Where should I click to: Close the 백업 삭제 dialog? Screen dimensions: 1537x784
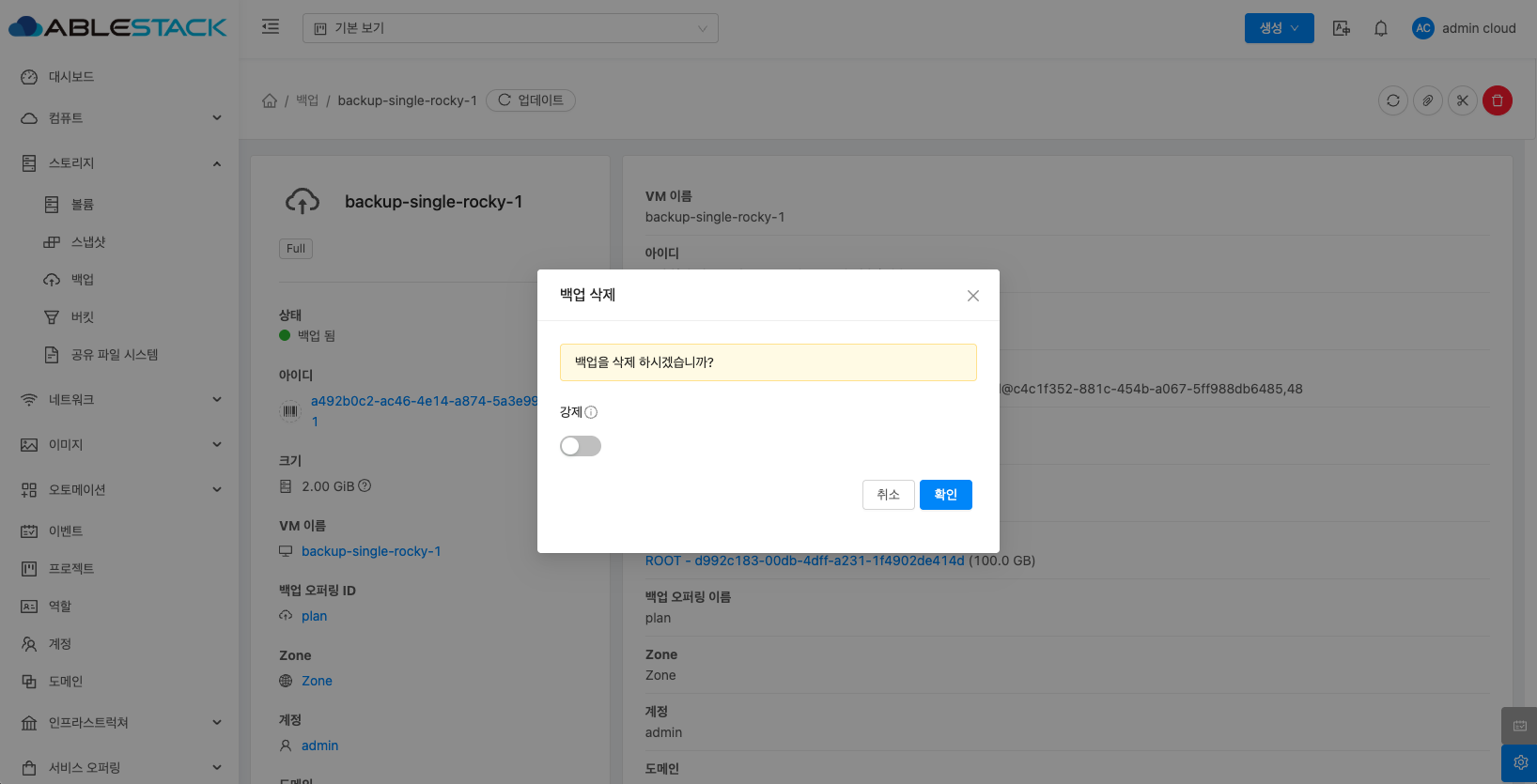click(973, 296)
